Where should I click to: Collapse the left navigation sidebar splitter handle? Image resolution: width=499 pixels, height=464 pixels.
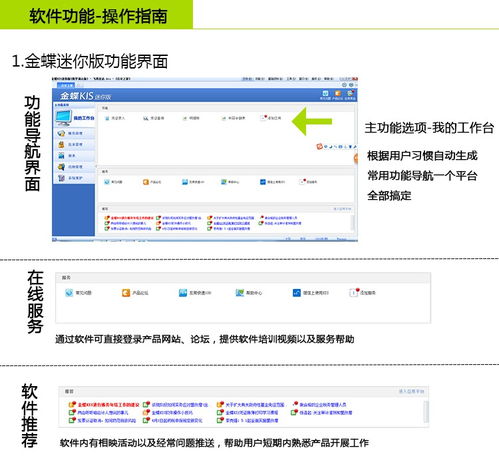pyautogui.click(x=96, y=166)
